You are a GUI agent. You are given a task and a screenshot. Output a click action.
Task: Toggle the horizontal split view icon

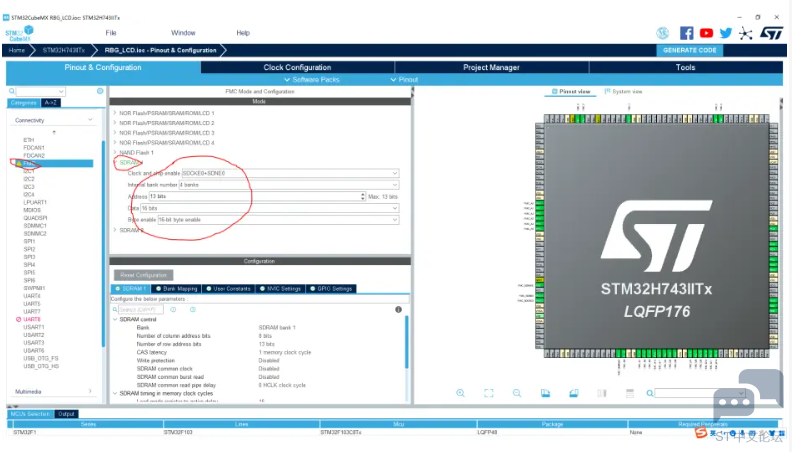pos(630,393)
